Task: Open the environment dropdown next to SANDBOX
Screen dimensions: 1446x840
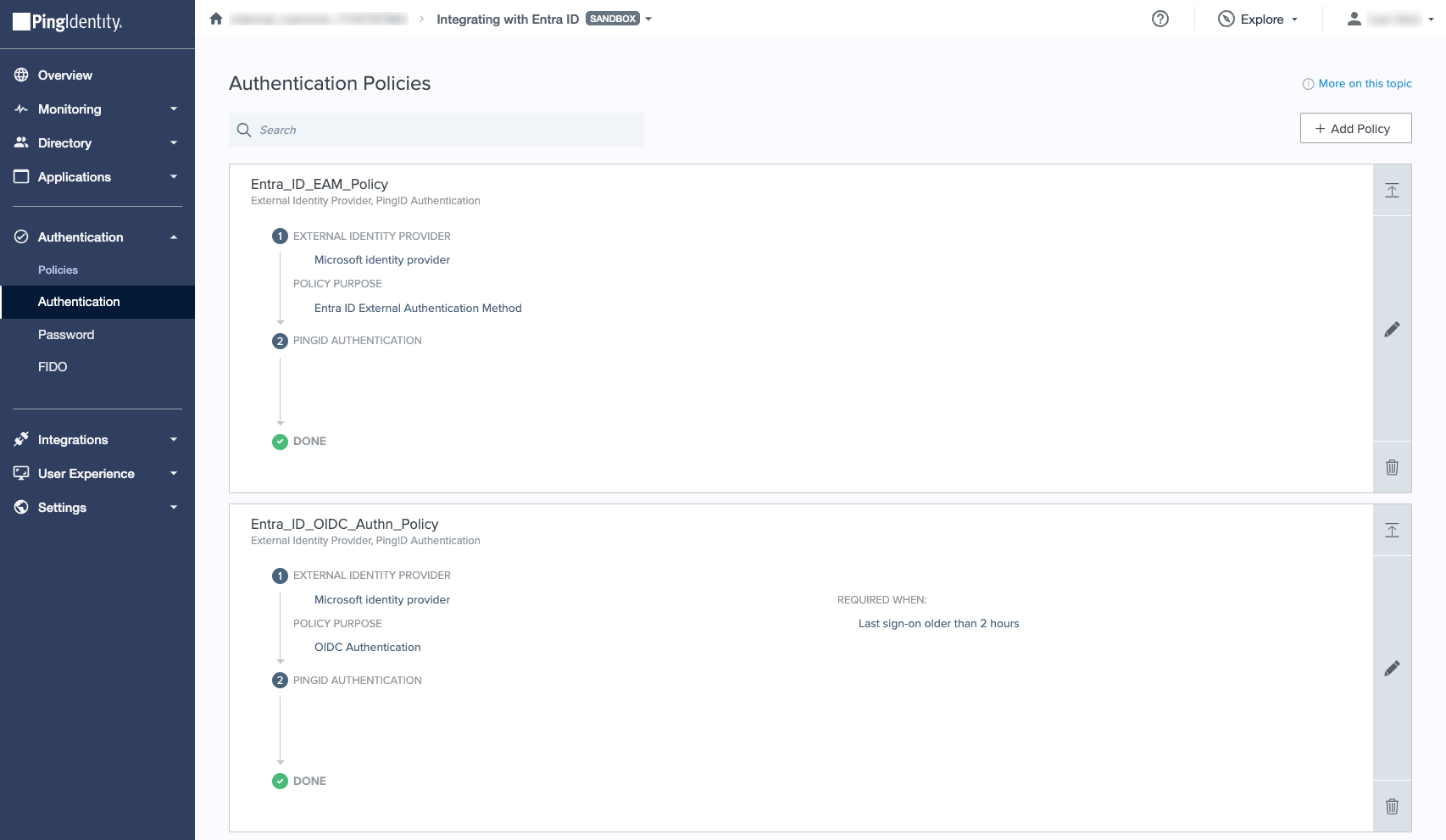Action: click(648, 19)
